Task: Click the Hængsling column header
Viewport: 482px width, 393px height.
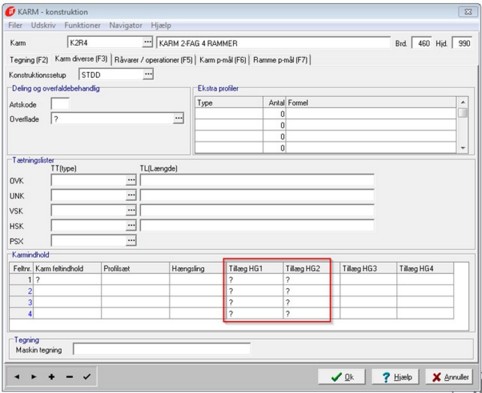Action: [198, 268]
